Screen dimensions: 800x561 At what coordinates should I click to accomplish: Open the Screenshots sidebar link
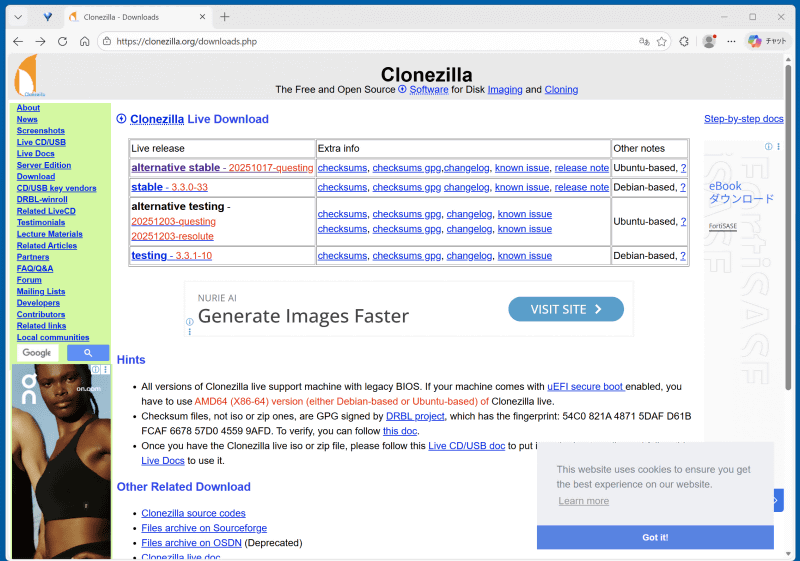click(41, 131)
